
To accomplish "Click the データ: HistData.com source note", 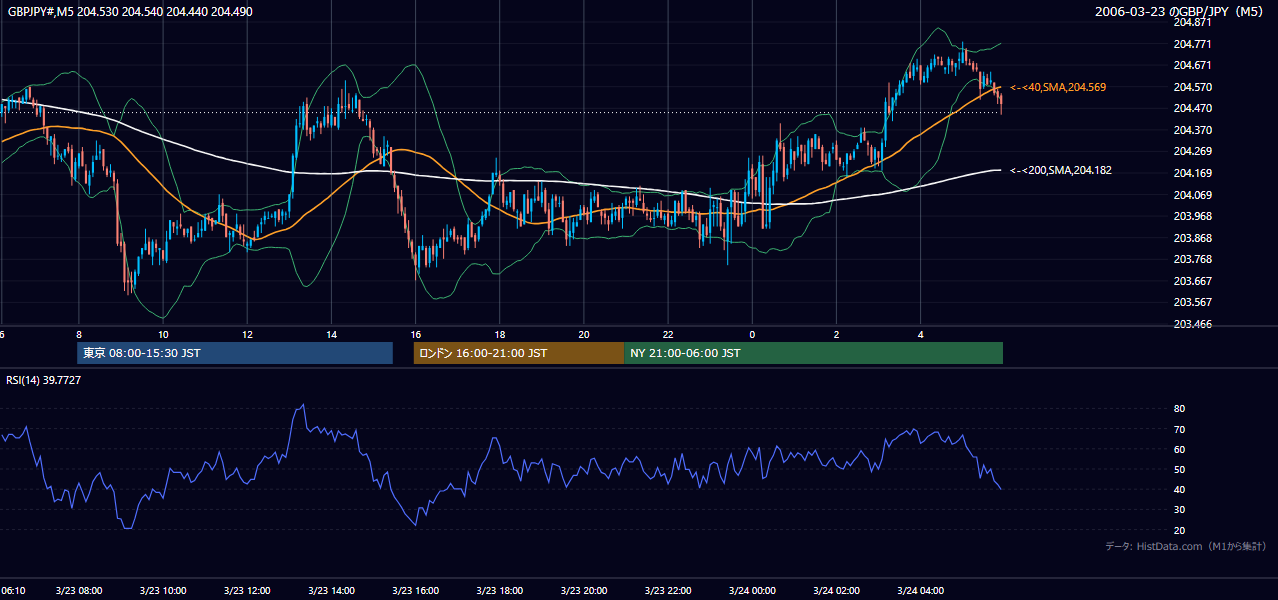I will pyautogui.click(x=1186, y=546).
